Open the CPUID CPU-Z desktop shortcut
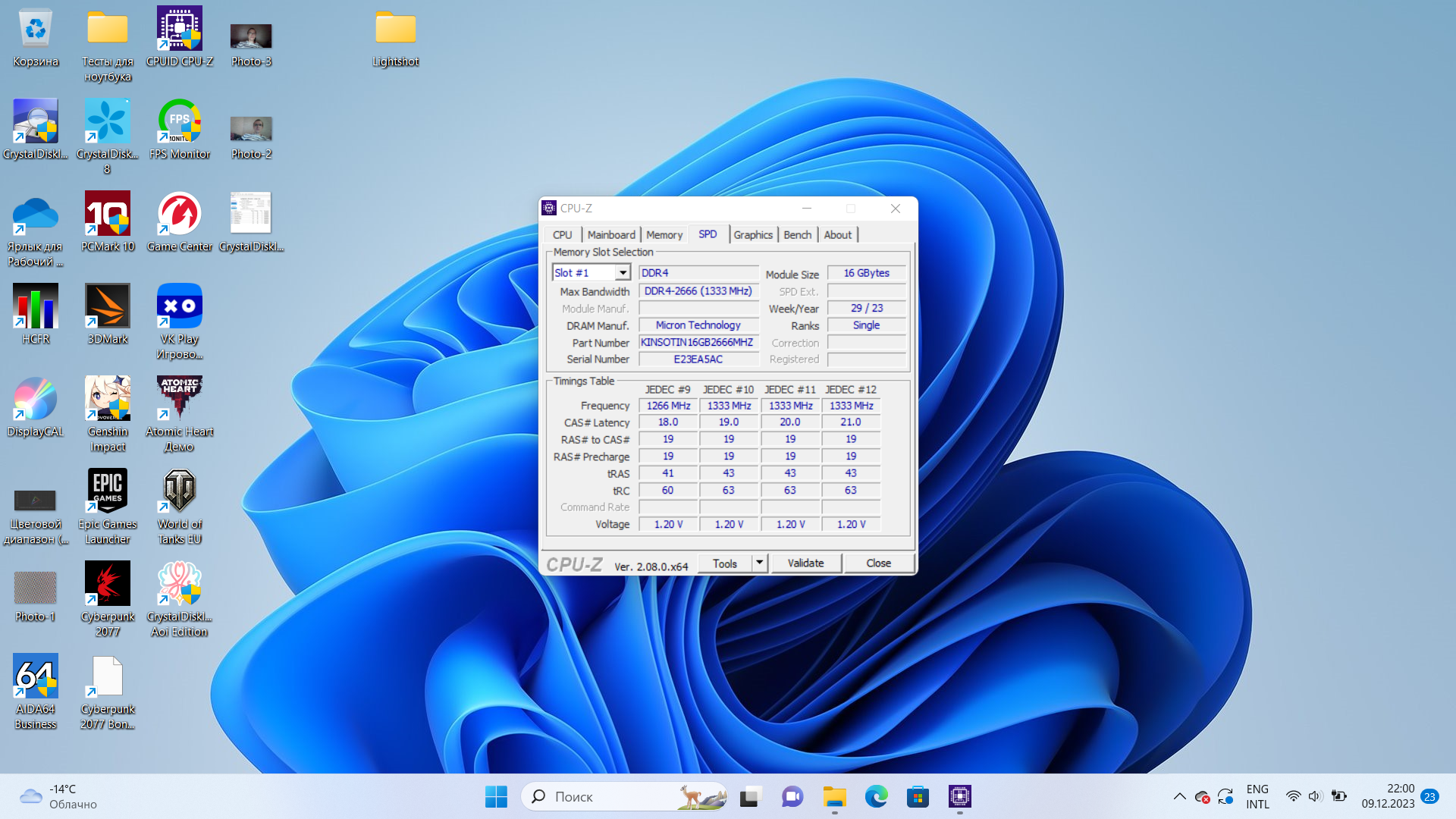The height and width of the screenshot is (819, 1456). (x=179, y=30)
